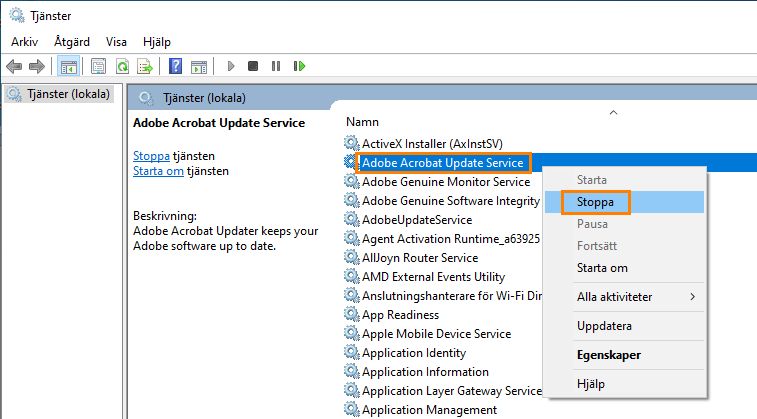Toggle the show/hide console tree button
This screenshot has height=419, width=757.
69,66
